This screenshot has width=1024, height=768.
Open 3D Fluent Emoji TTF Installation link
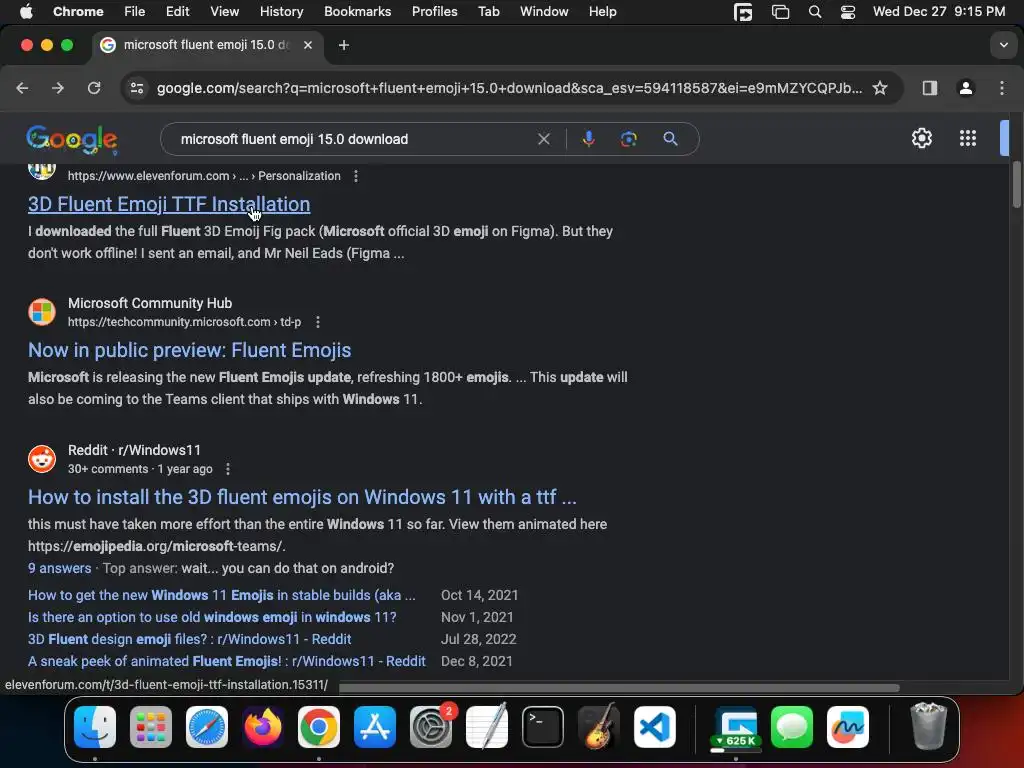point(169,204)
